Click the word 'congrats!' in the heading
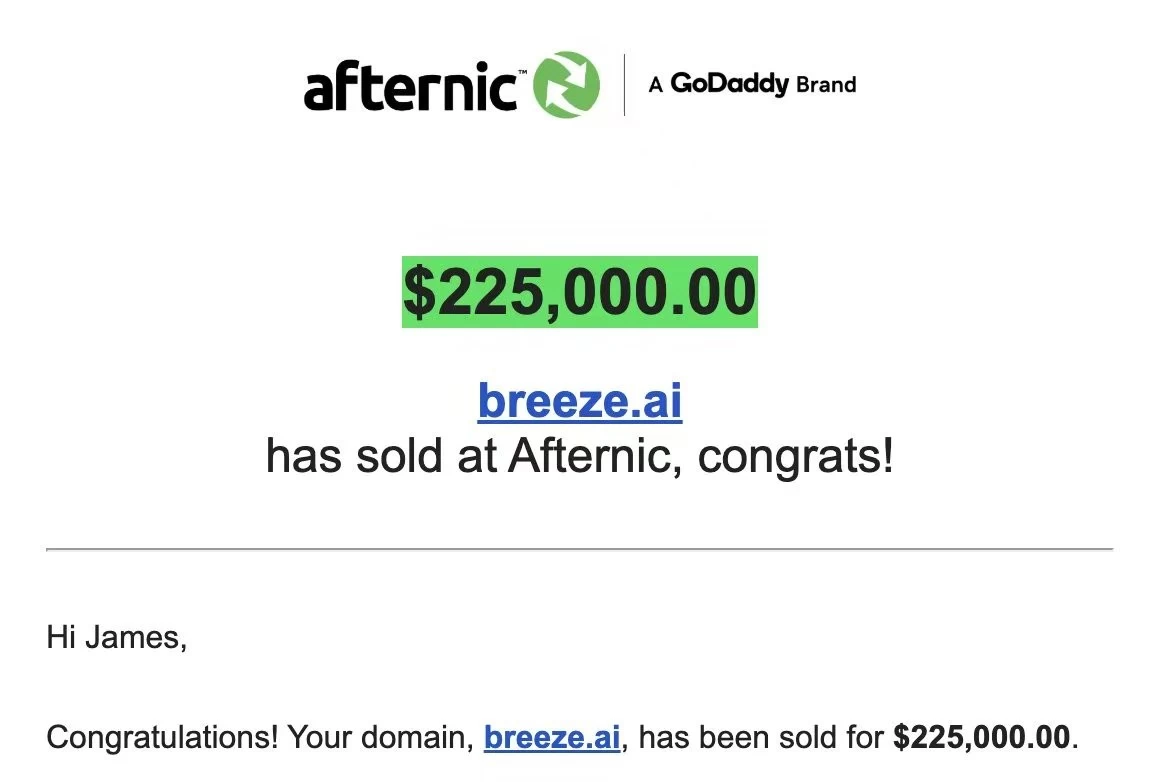The image size is (1150, 782). (x=795, y=457)
